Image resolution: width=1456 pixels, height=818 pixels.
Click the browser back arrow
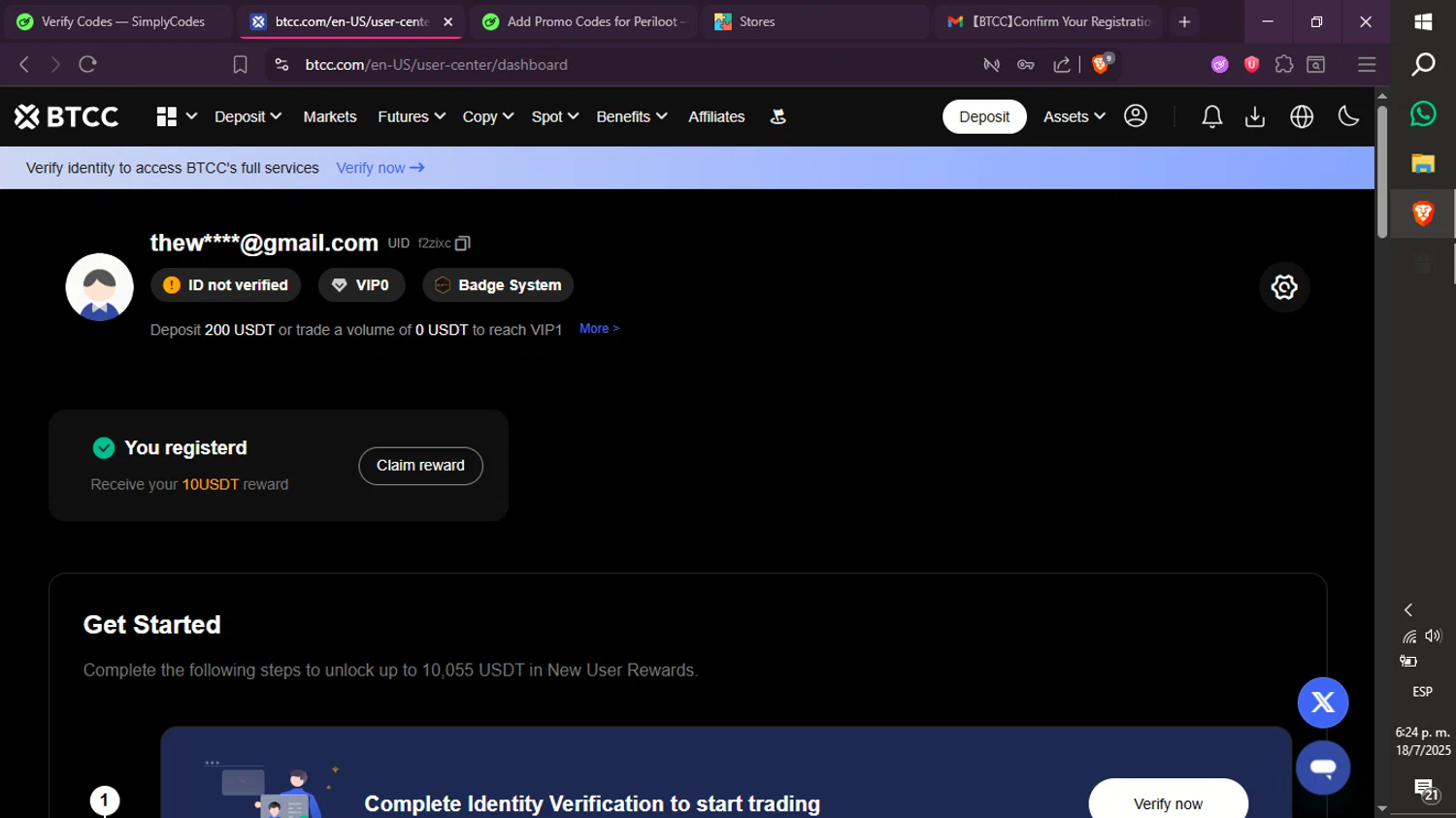24,65
